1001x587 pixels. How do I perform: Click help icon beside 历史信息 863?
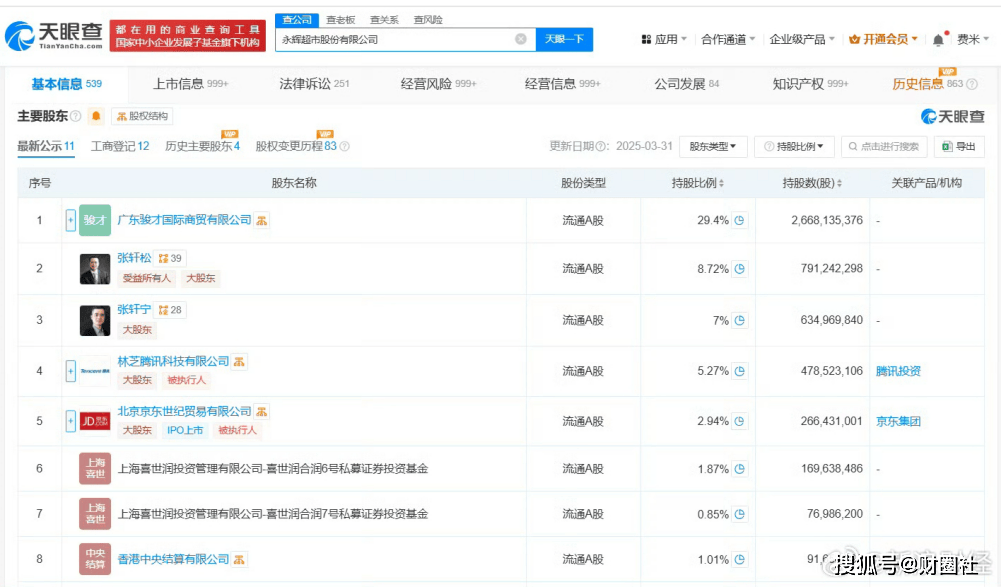click(x=972, y=84)
